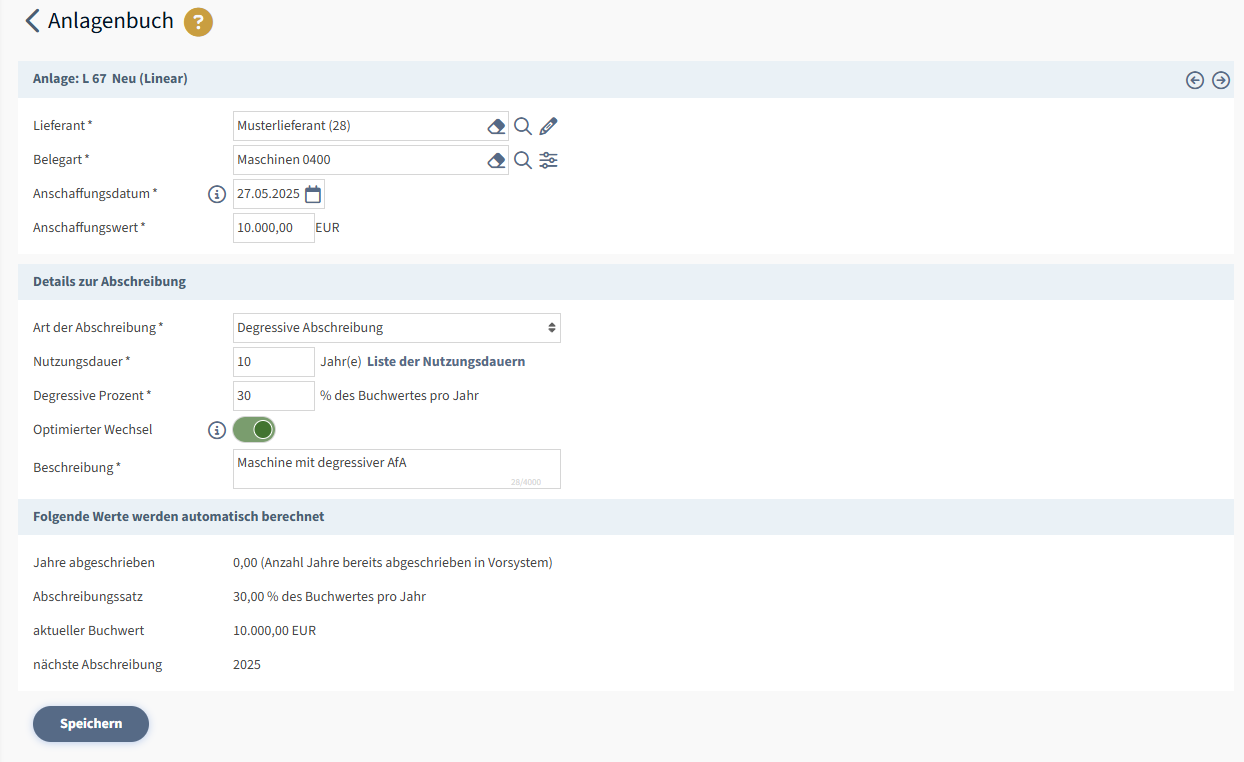Show info for Anschaffungsdatum

tap(217, 194)
